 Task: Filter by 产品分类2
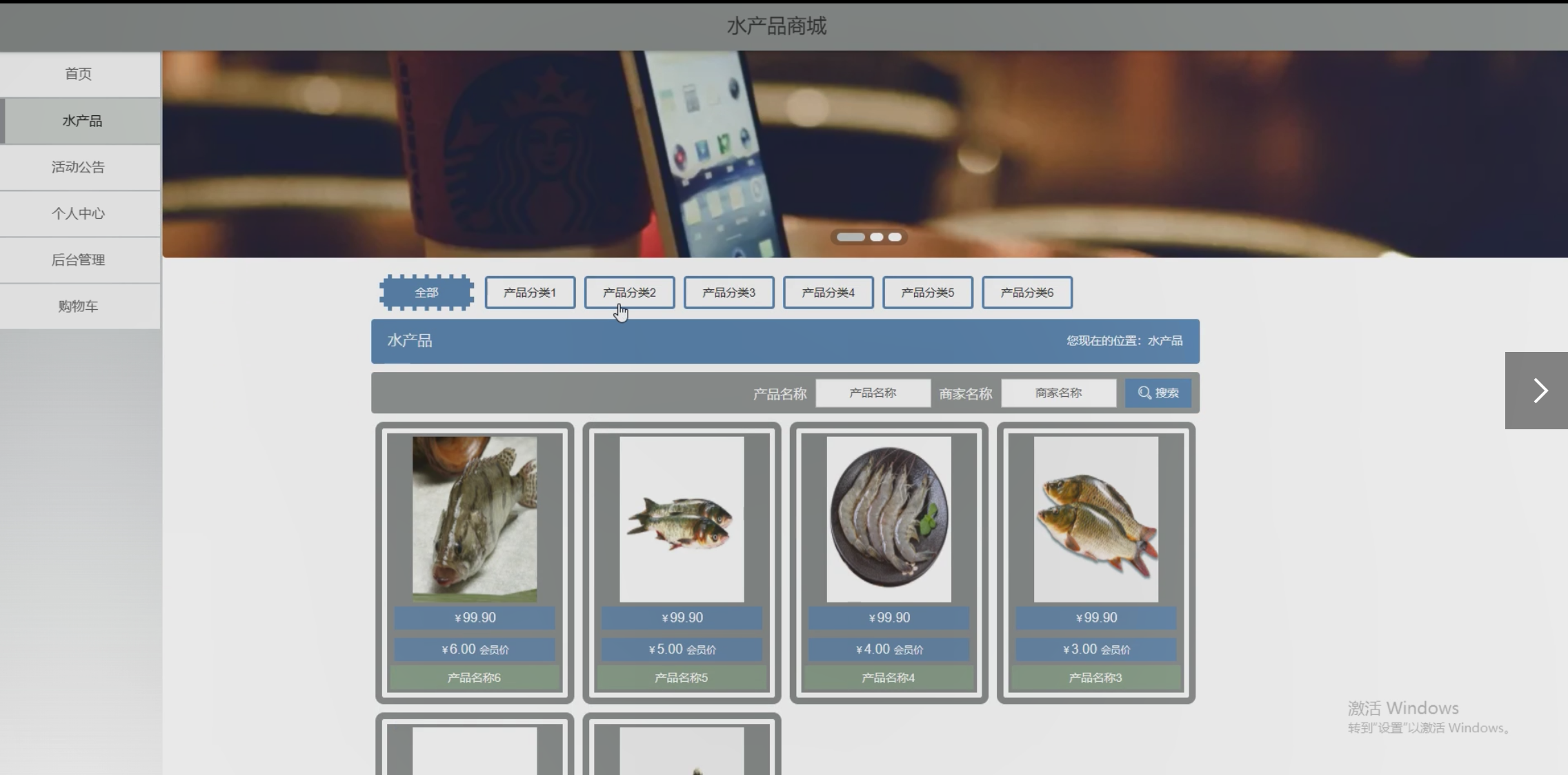coord(629,293)
